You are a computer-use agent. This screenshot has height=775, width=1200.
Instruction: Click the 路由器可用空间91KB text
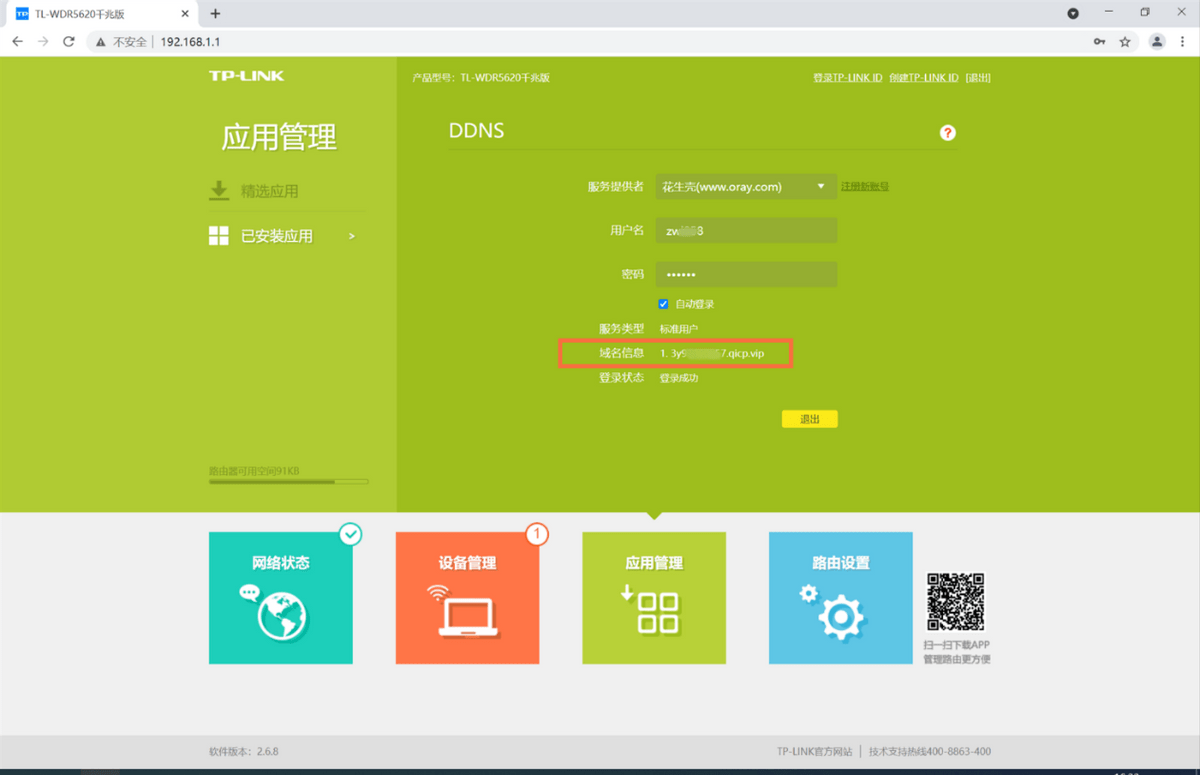[254, 471]
